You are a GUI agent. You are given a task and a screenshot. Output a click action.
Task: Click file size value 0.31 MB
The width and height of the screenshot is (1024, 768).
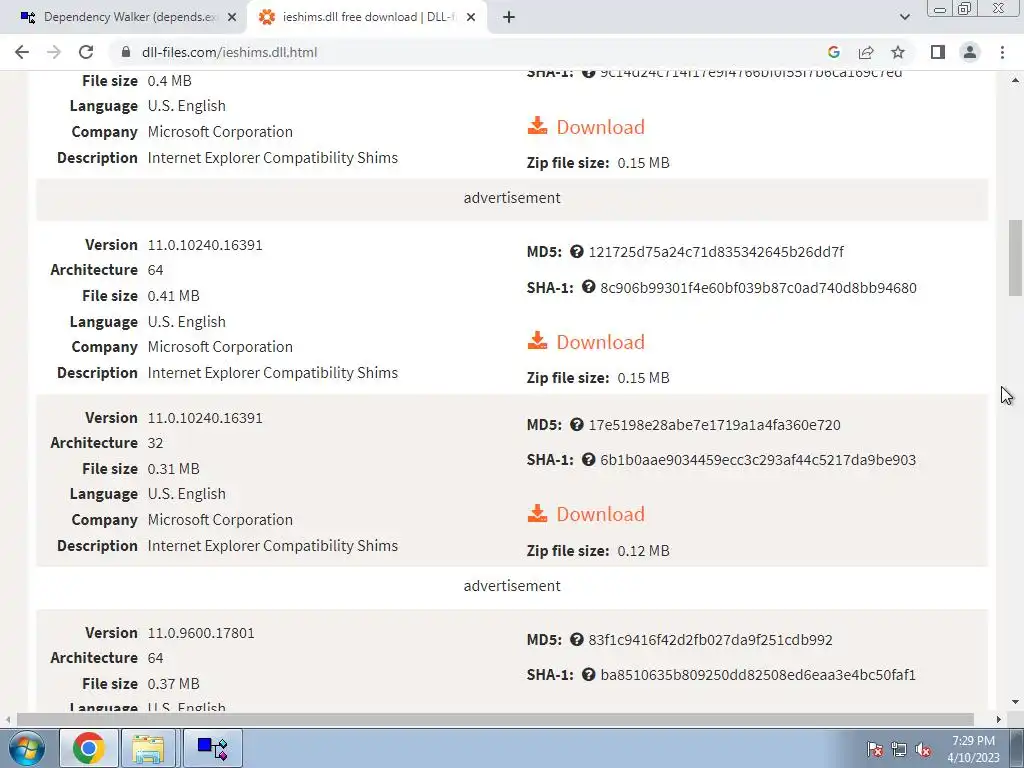point(174,469)
